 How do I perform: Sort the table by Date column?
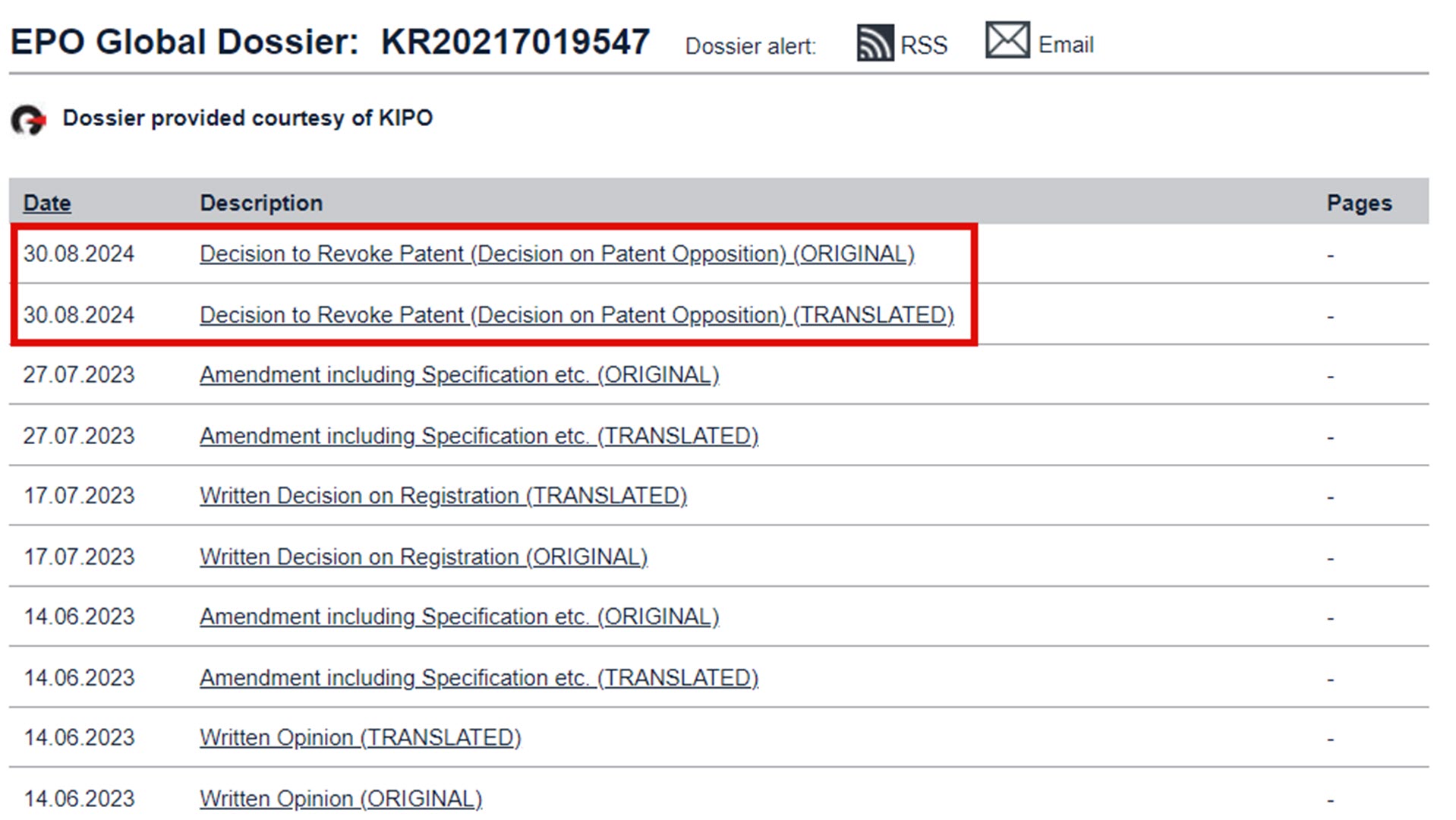tap(47, 203)
